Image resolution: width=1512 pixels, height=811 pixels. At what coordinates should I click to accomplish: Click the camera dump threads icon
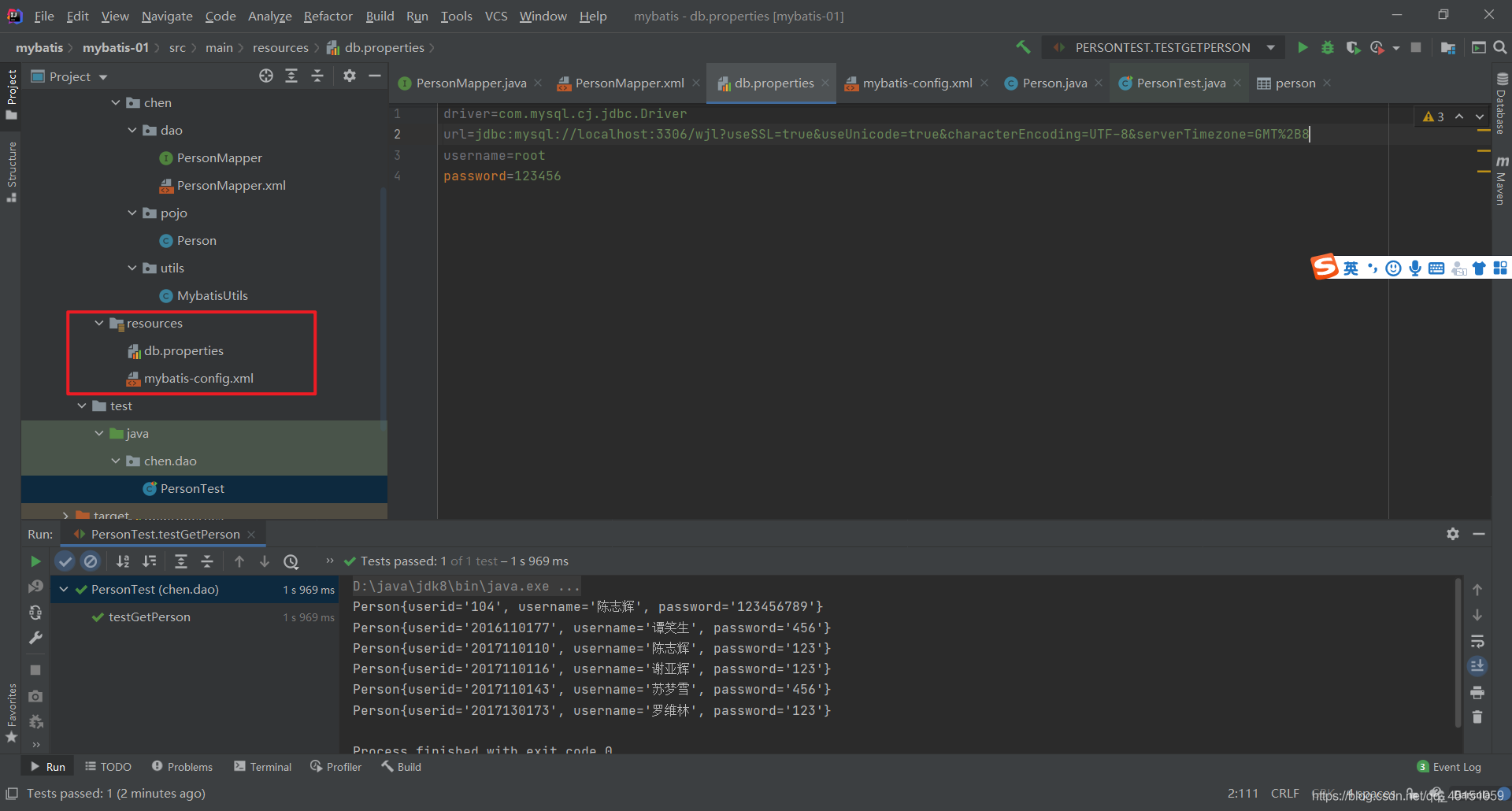pyautogui.click(x=35, y=696)
